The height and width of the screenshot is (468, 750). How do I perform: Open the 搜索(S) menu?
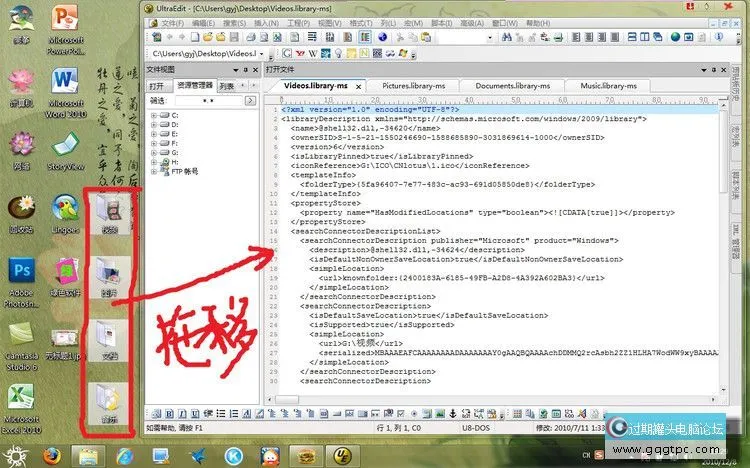point(234,23)
